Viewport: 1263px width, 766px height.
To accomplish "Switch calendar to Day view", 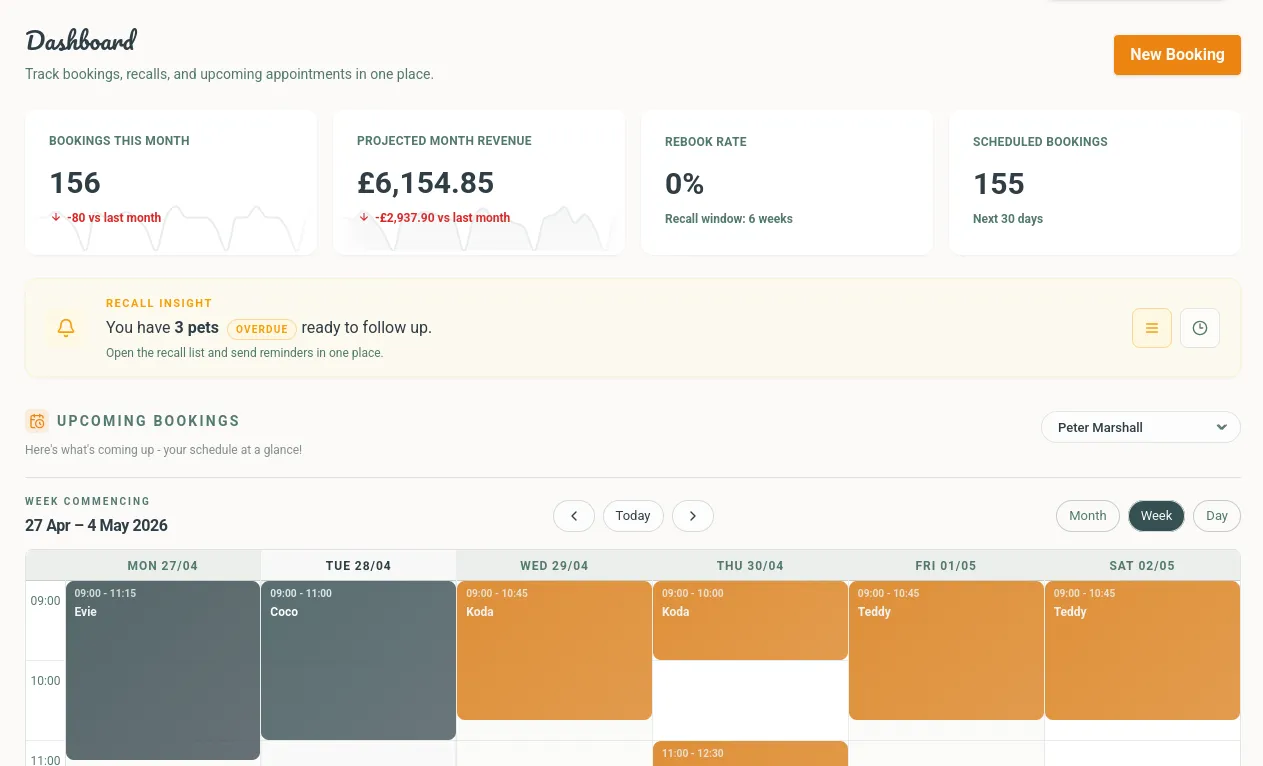I will [1217, 516].
